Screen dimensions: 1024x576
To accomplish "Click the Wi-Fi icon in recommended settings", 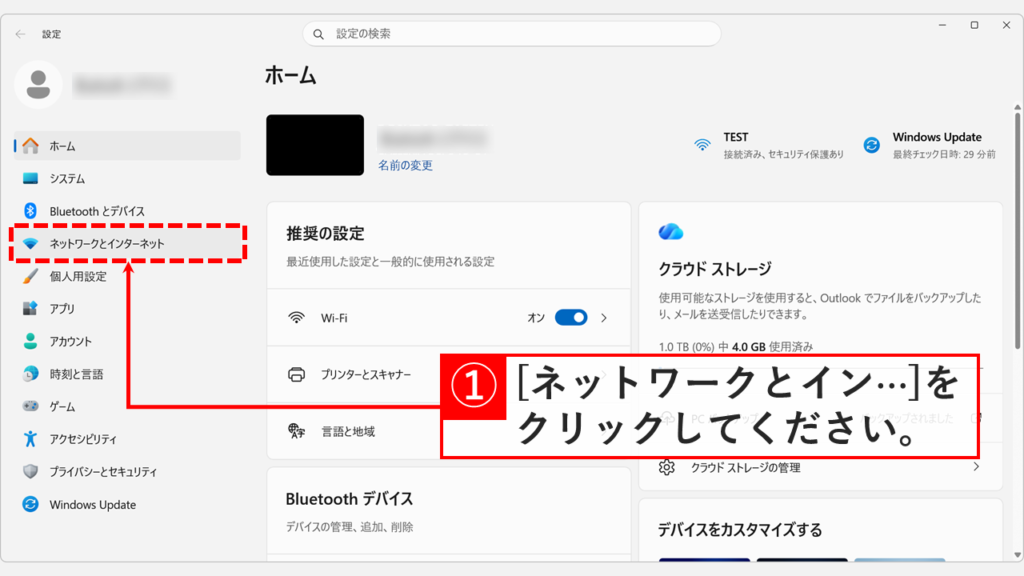I will pyautogui.click(x=296, y=318).
